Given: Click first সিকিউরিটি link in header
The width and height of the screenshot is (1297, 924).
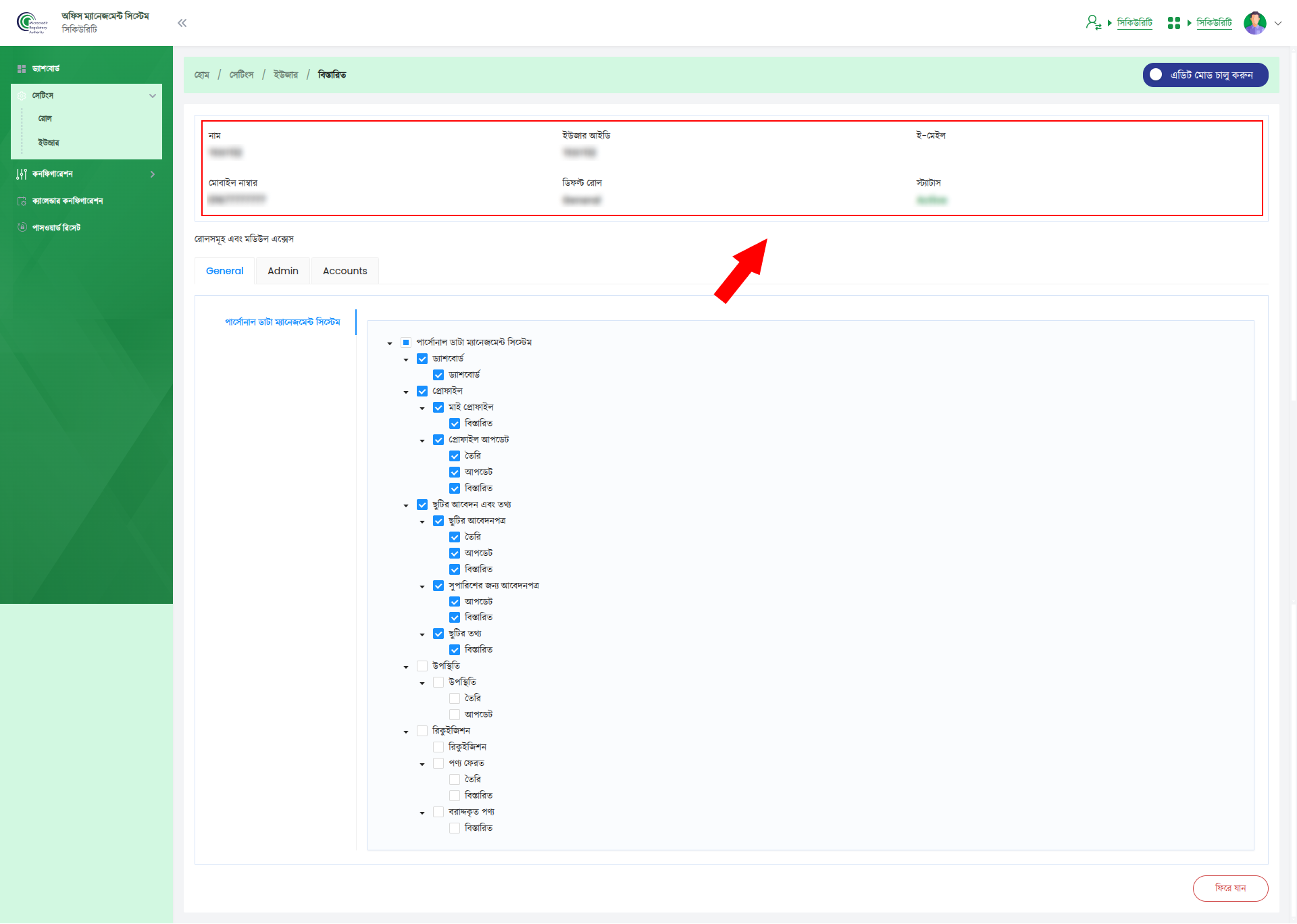Looking at the screenshot, I should (1135, 22).
